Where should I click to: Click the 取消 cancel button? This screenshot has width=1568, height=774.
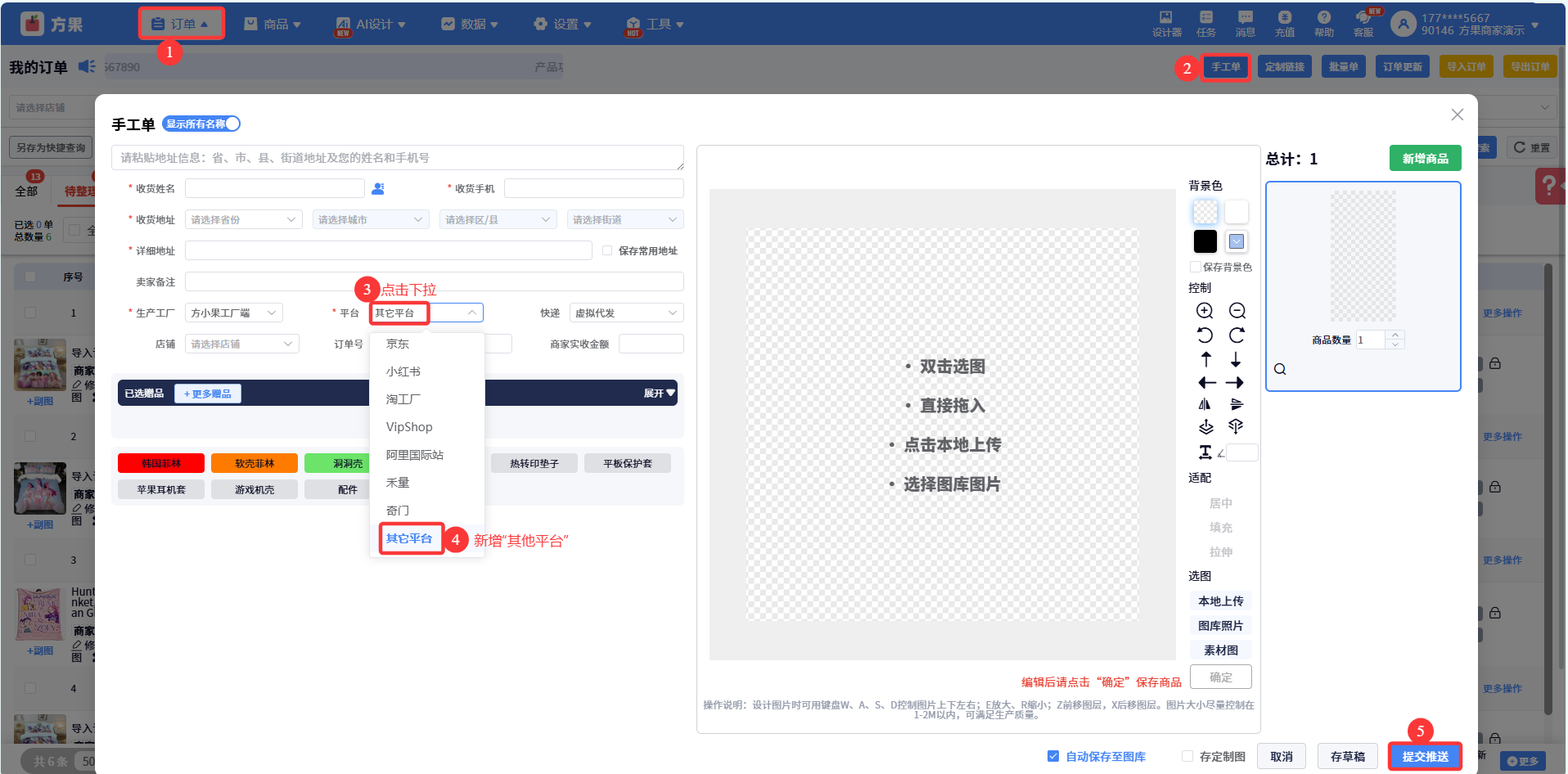coord(1282,757)
